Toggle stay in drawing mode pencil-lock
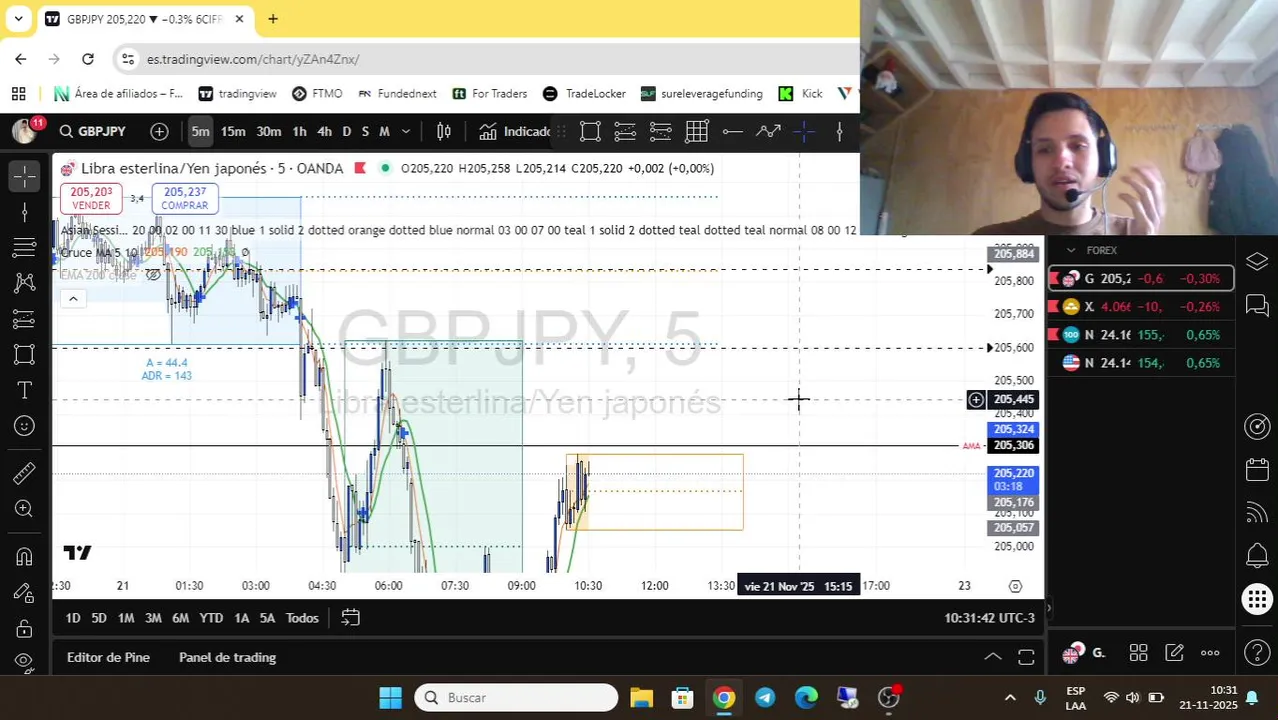The width and height of the screenshot is (1278, 720). tap(24, 592)
